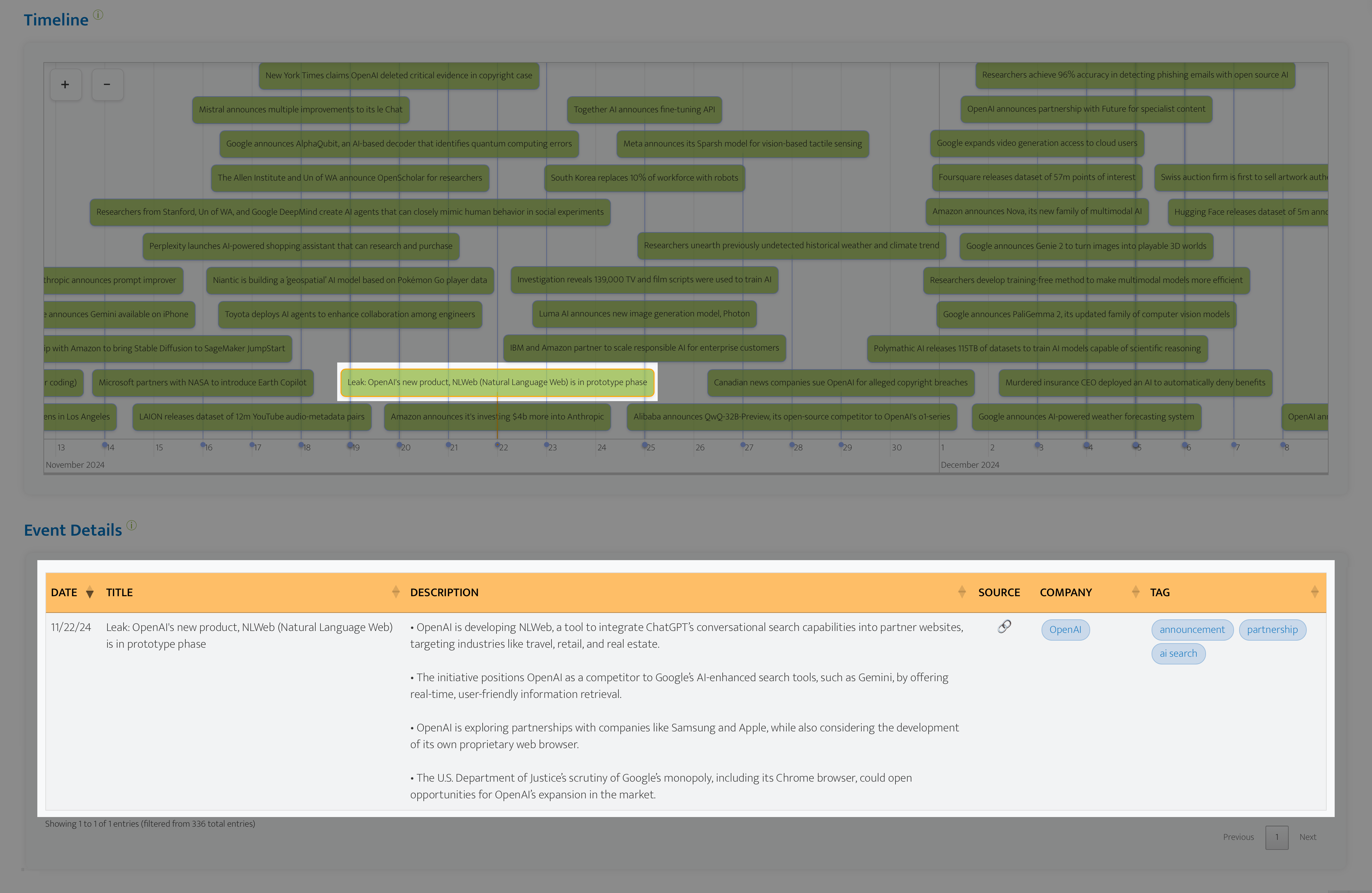Sort table by TAG column
1372x893 pixels.
(x=1235, y=592)
